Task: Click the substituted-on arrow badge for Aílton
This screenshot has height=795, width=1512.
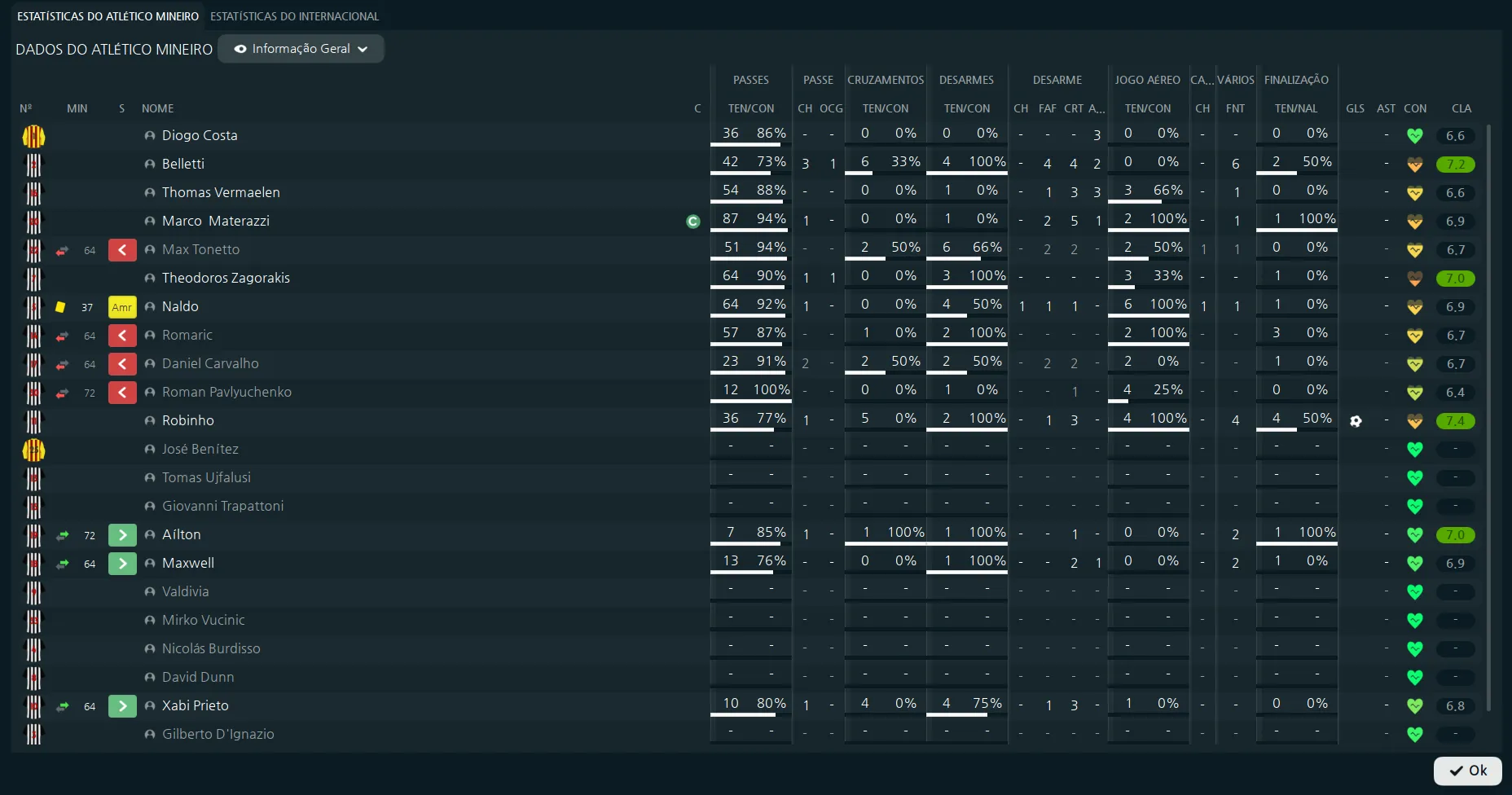Action: (122, 535)
